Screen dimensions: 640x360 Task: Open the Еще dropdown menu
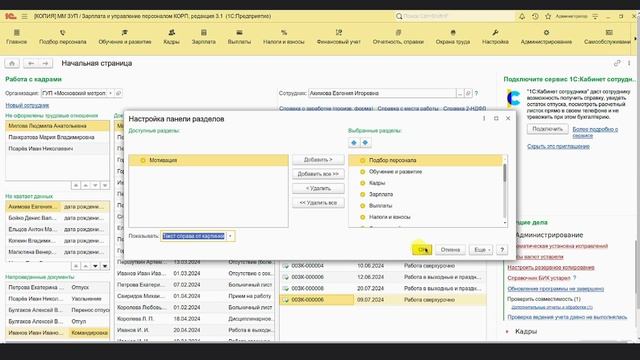[x=481, y=249]
